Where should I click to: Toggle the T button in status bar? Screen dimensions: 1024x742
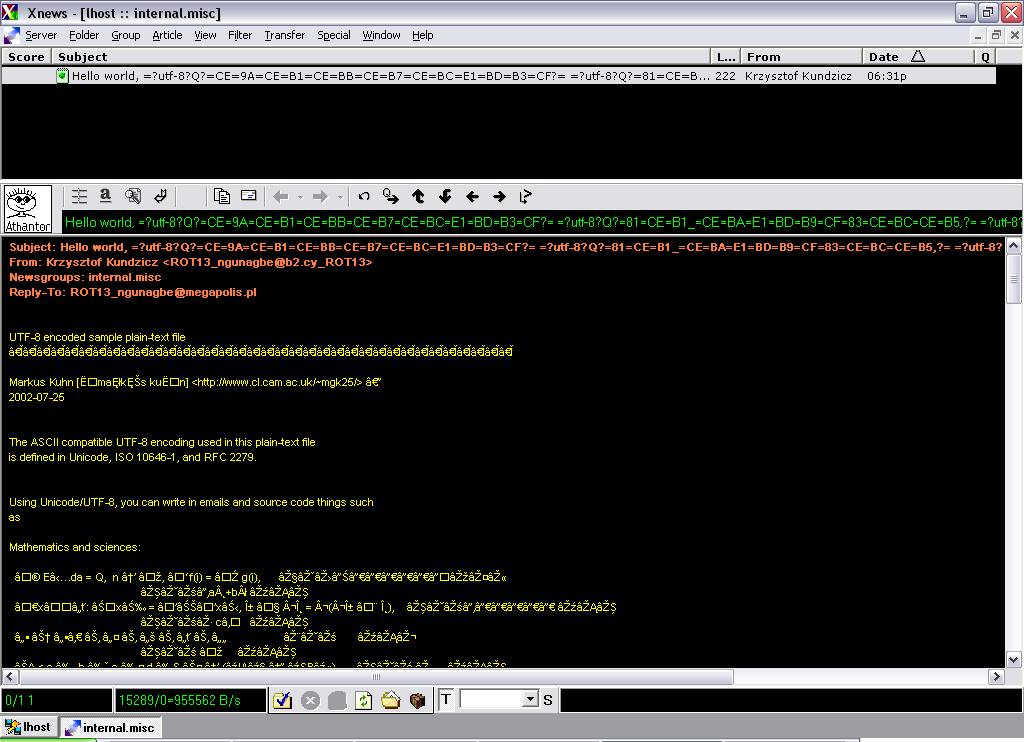446,700
